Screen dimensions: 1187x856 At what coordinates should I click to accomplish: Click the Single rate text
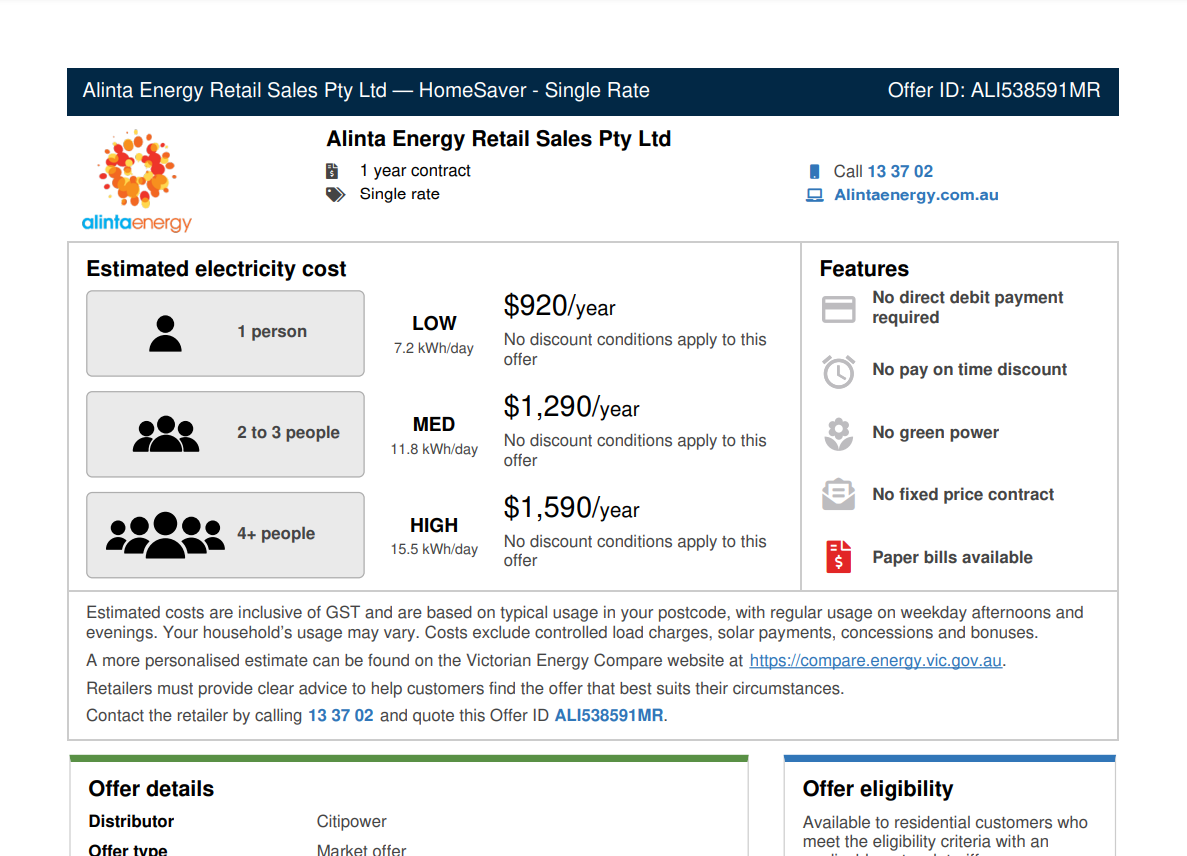tap(400, 195)
